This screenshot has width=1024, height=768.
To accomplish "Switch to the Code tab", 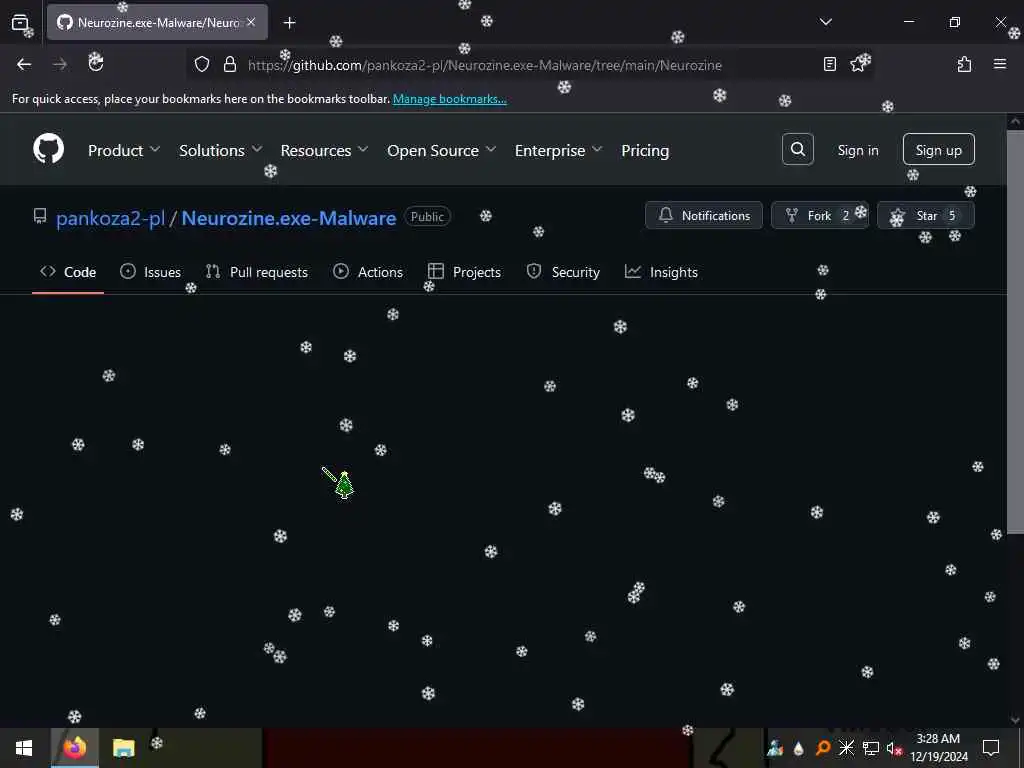I will pos(68,272).
